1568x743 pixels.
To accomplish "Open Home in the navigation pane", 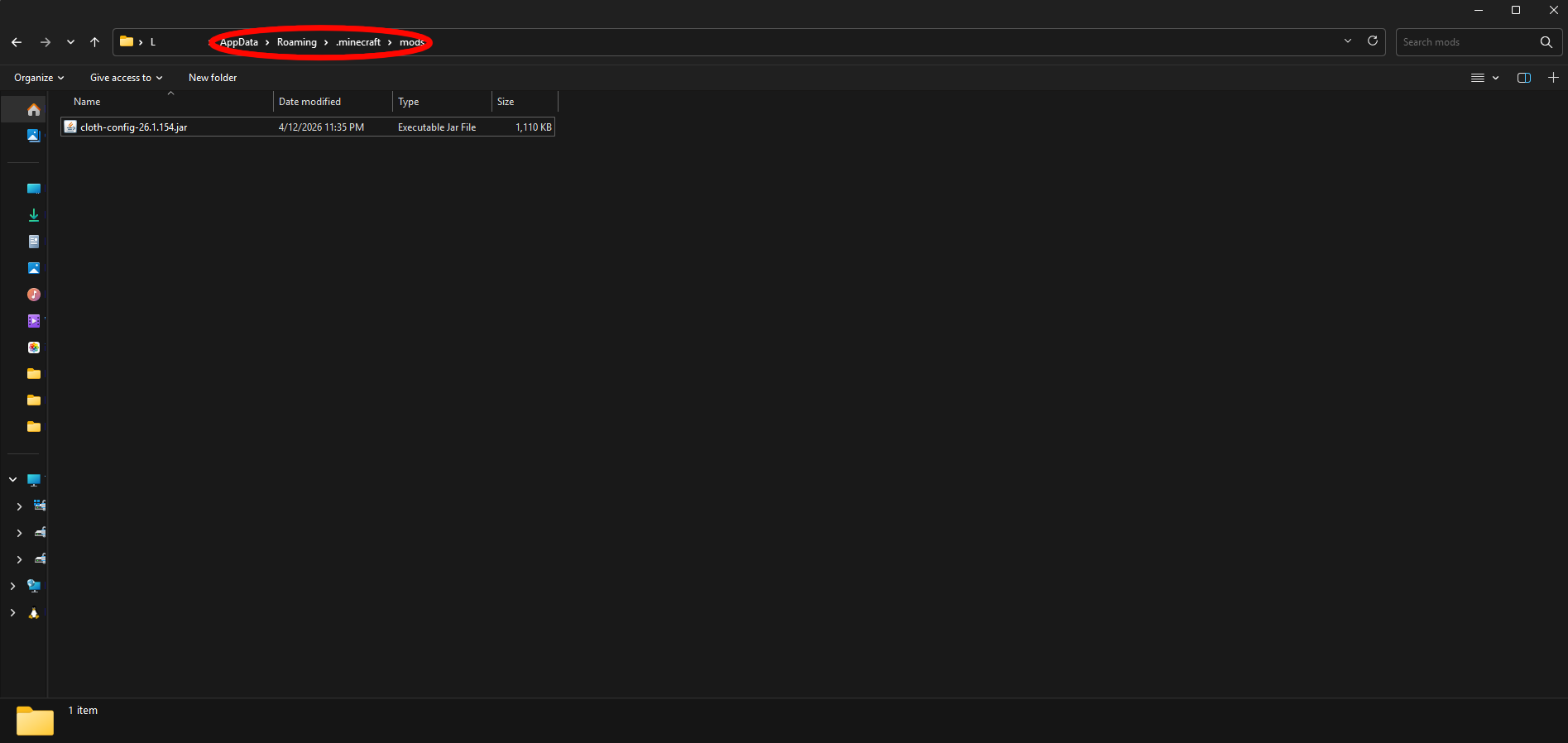I will click(x=33, y=109).
